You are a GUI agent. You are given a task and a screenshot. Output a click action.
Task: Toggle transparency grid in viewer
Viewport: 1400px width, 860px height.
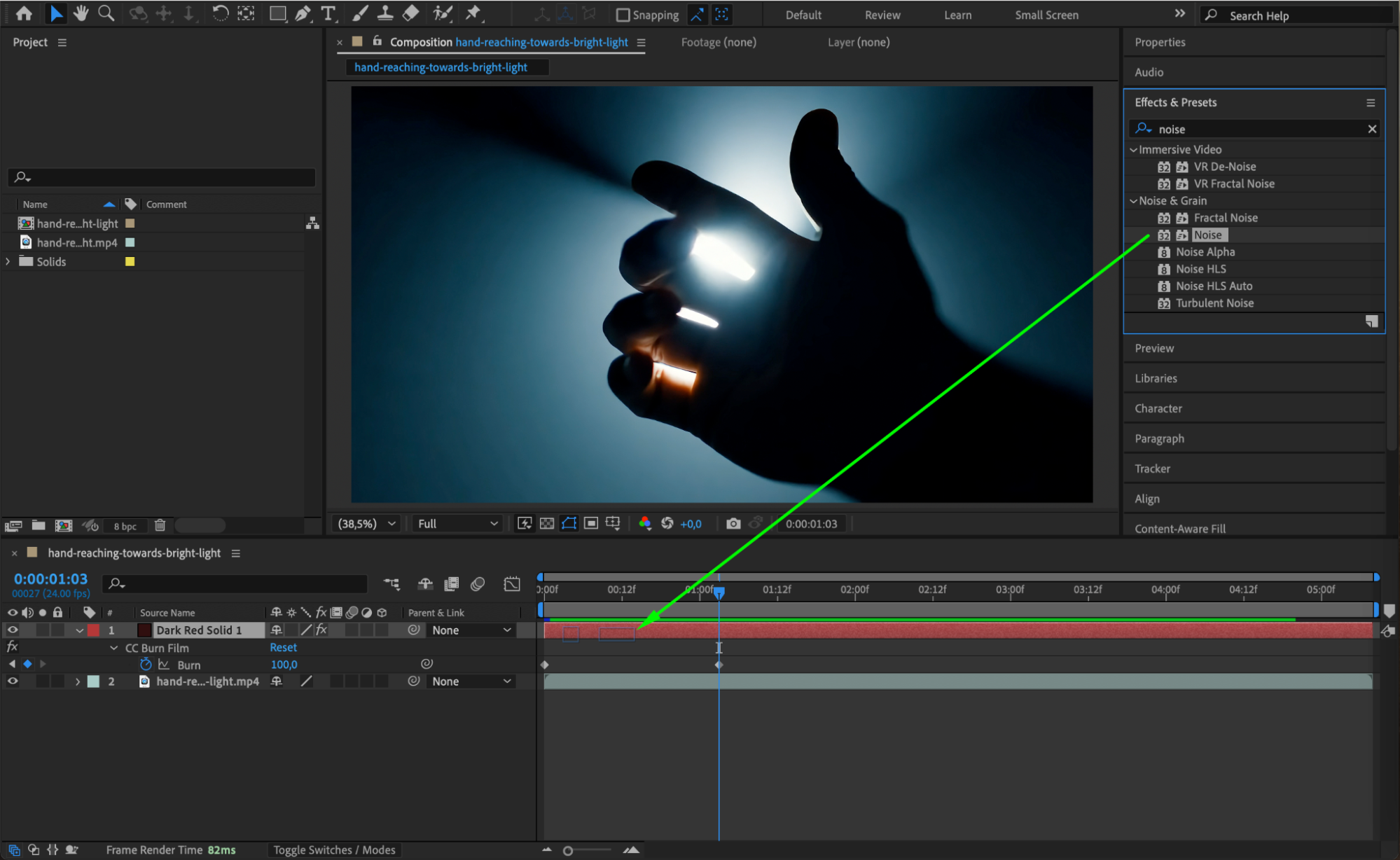[547, 524]
